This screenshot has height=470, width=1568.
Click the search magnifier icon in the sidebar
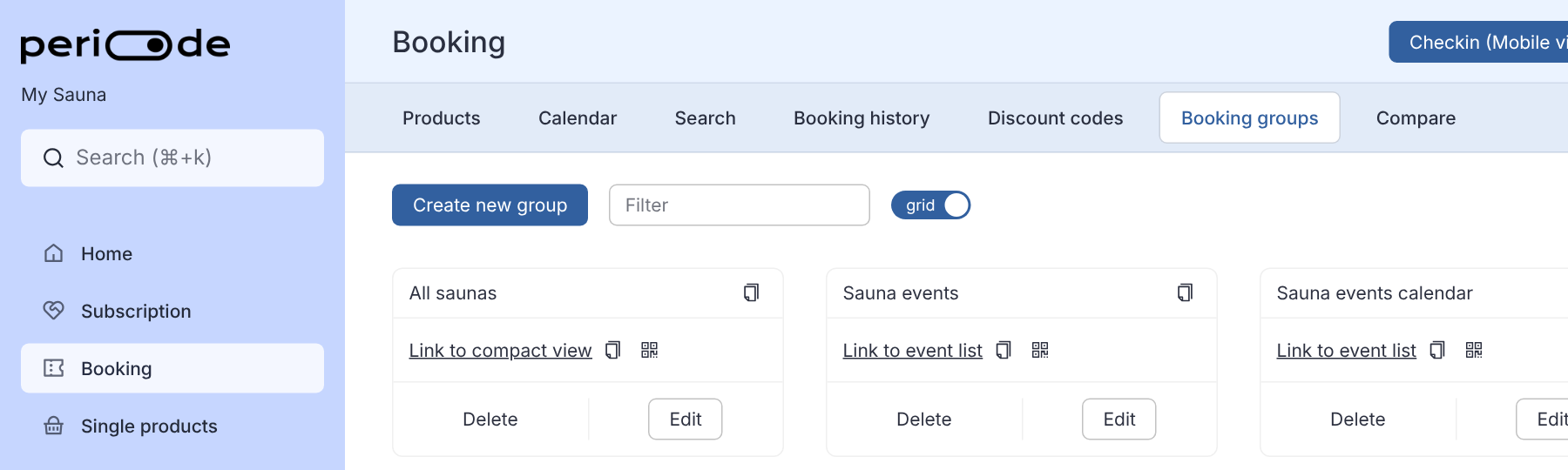coord(53,158)
